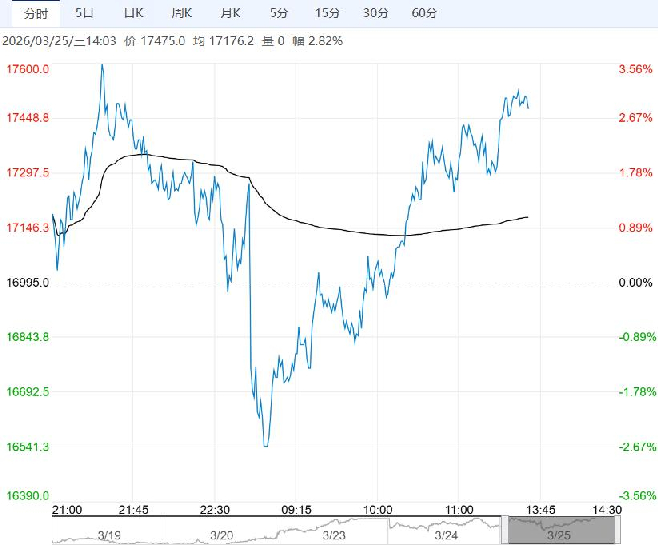Switch to the 30分 interval tab
The height and width of the screenshot is (546, 658).
pos(375,13)
